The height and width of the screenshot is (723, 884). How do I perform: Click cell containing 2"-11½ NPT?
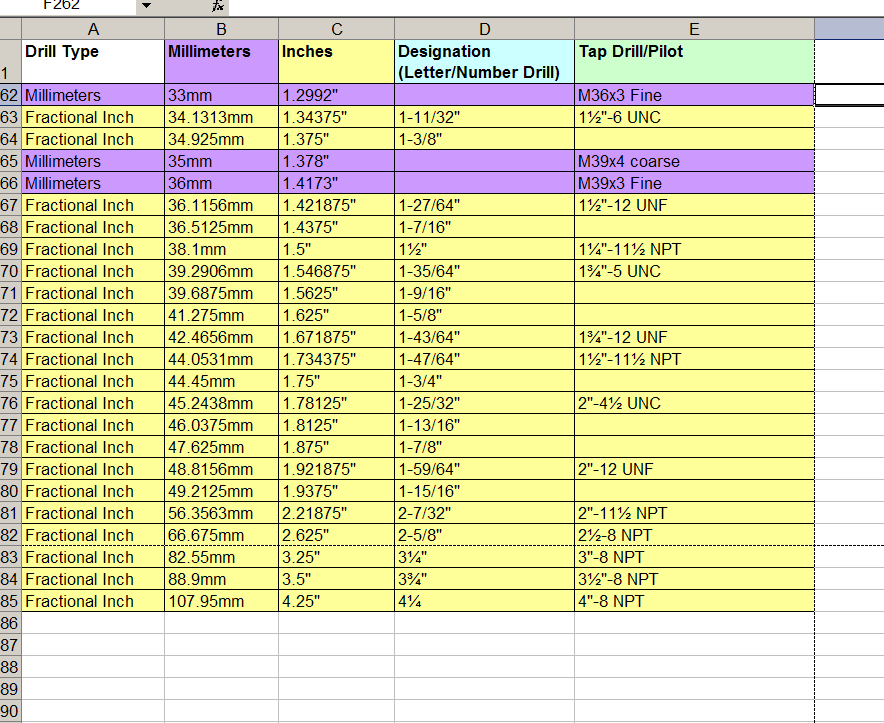pyautogui.click(x=695, y=513)
